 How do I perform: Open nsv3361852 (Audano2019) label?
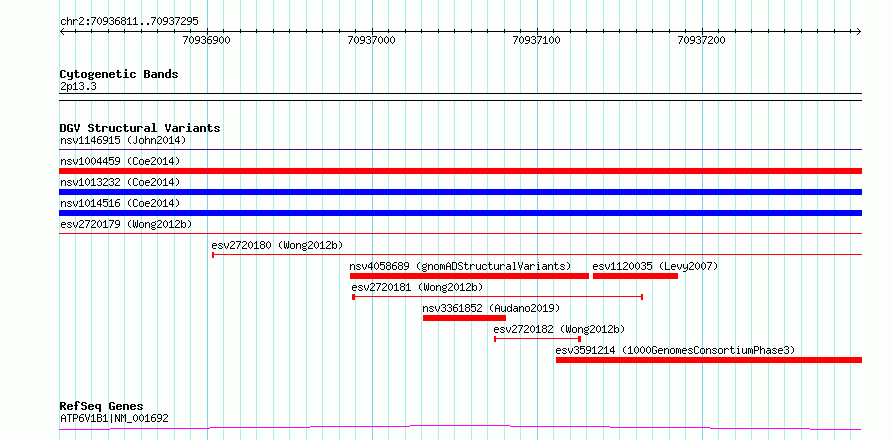(492, 308)
